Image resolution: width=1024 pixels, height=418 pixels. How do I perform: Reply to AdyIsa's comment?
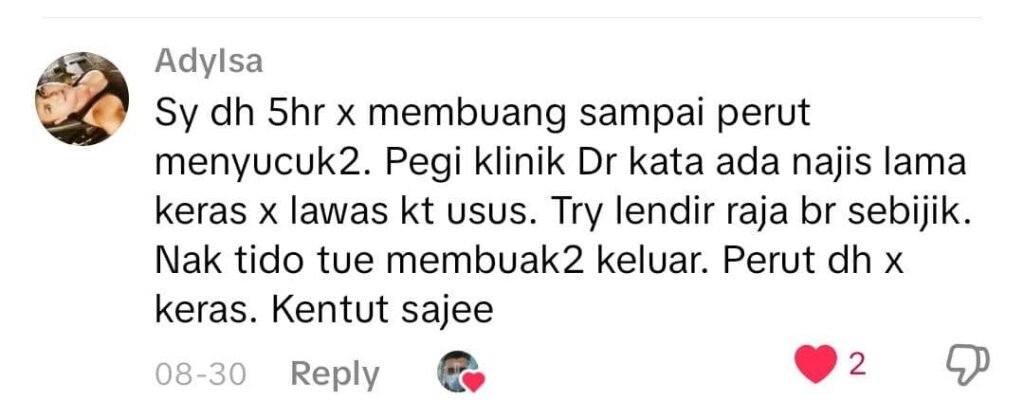click(x=334, y=375)
